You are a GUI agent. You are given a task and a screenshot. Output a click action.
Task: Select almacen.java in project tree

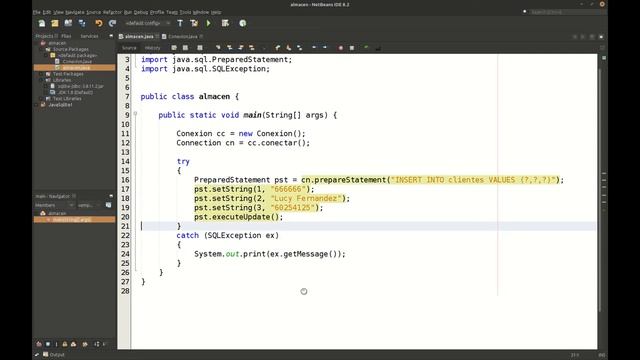pos(74,68)
